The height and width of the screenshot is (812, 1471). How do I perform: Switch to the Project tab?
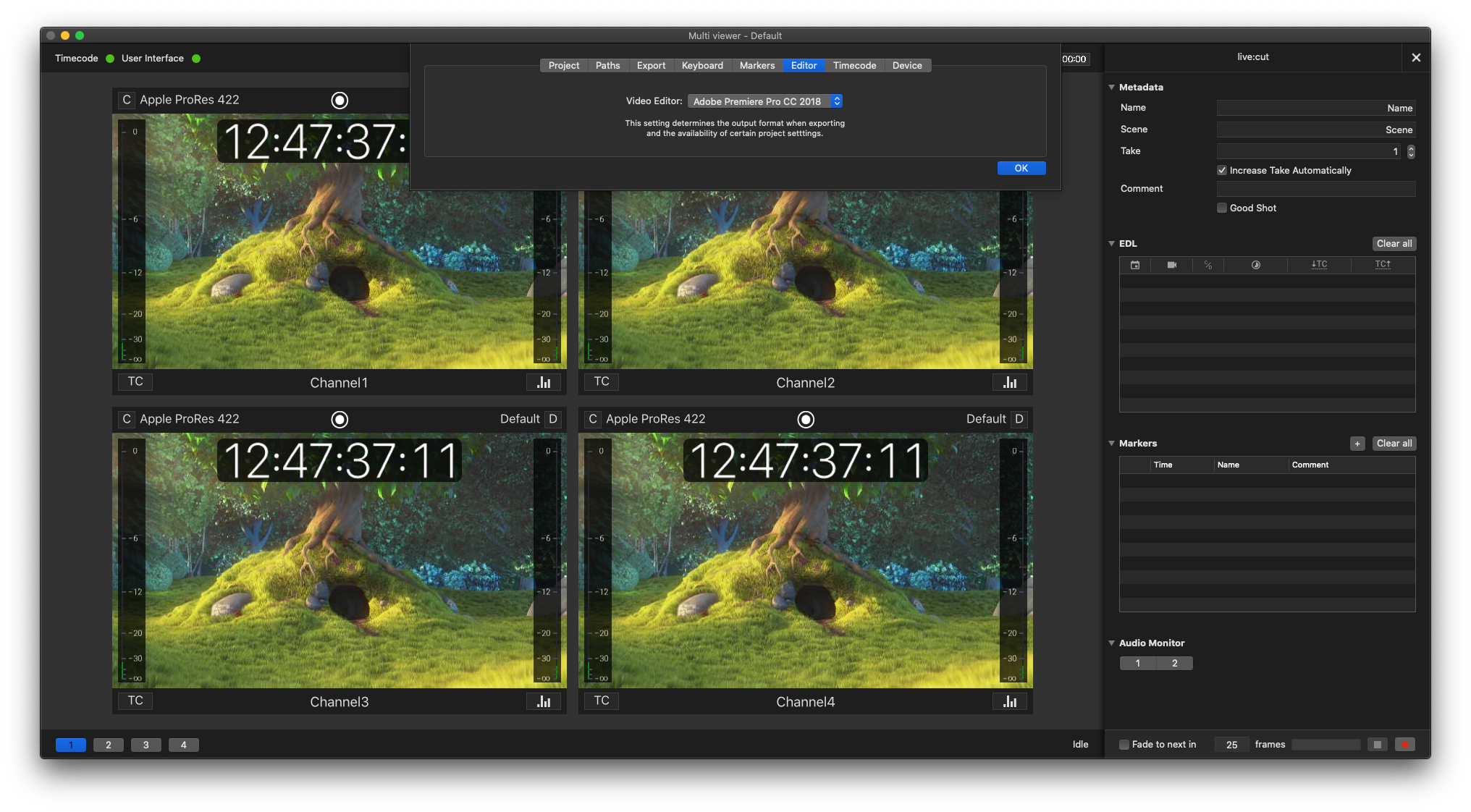pos(564,65)
